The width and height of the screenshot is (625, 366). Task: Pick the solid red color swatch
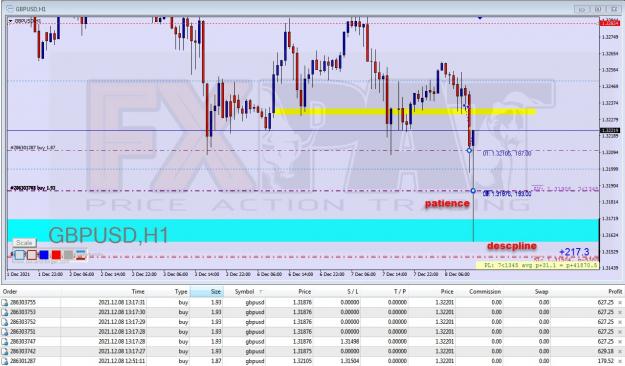tap(56, 254)
